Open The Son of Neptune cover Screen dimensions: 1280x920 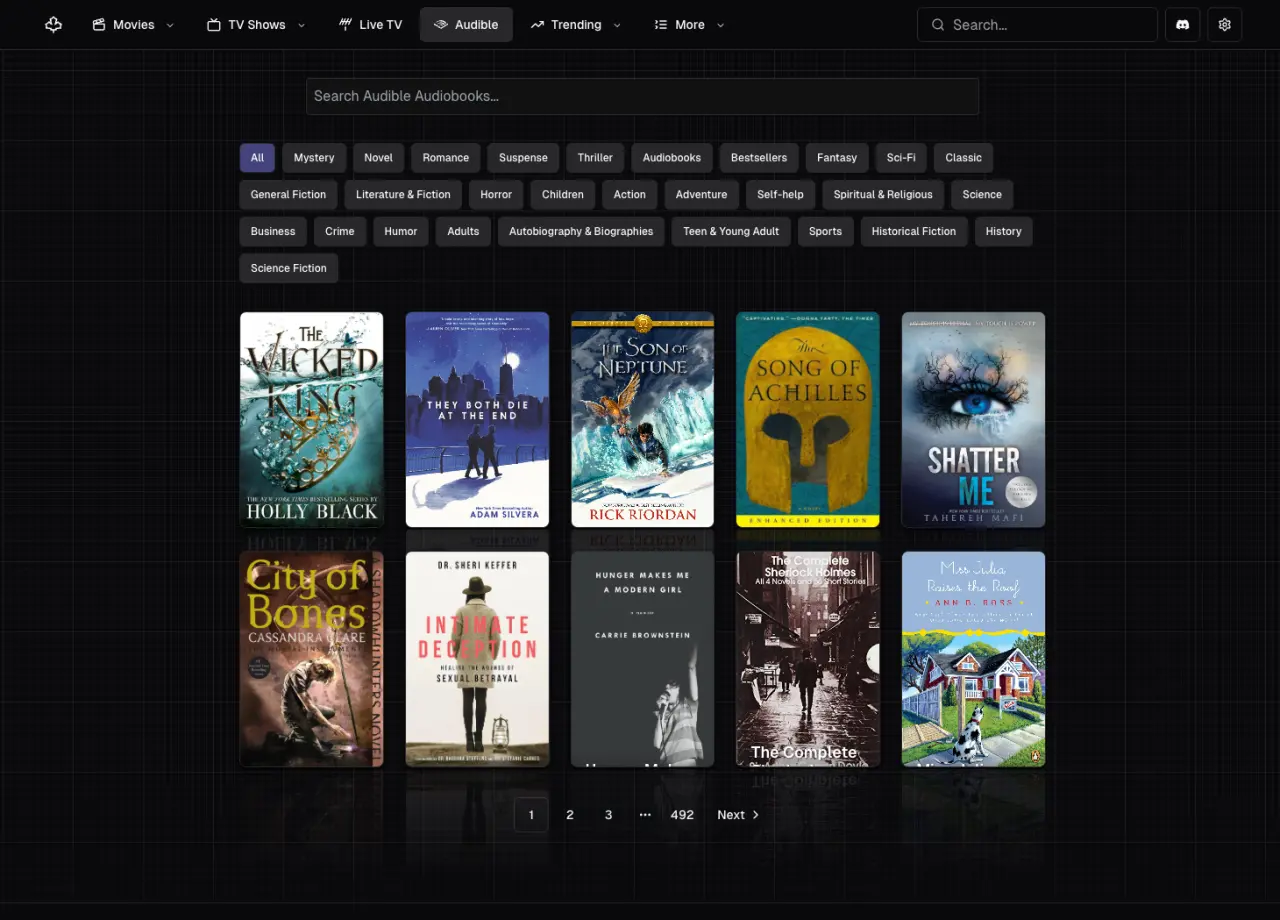[642, 420]
